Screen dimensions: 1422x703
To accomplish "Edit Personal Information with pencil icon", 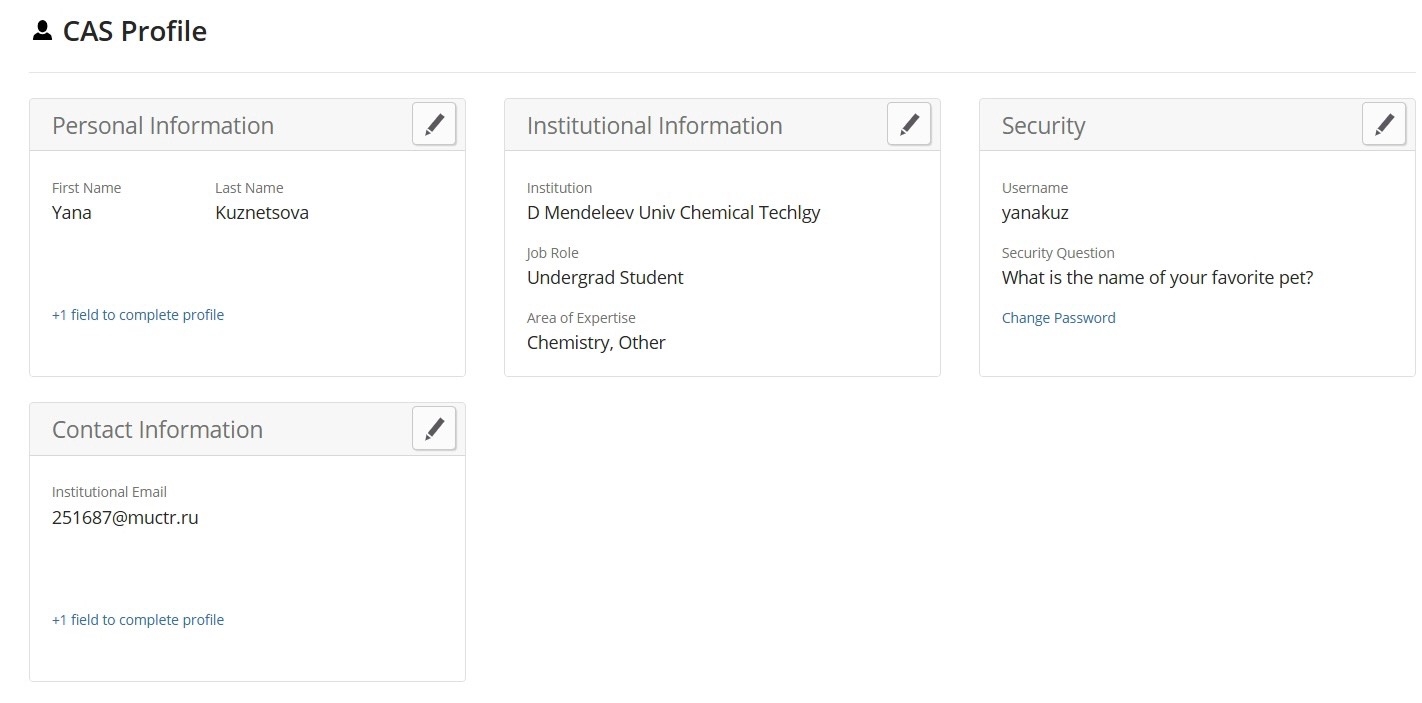I will [434, 125].
